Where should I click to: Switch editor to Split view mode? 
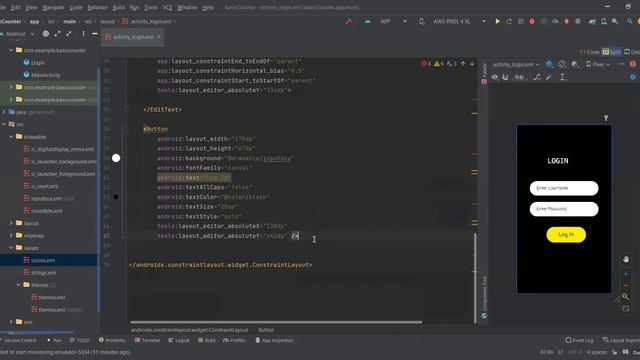pyautogui.click(x=611, y=52)
